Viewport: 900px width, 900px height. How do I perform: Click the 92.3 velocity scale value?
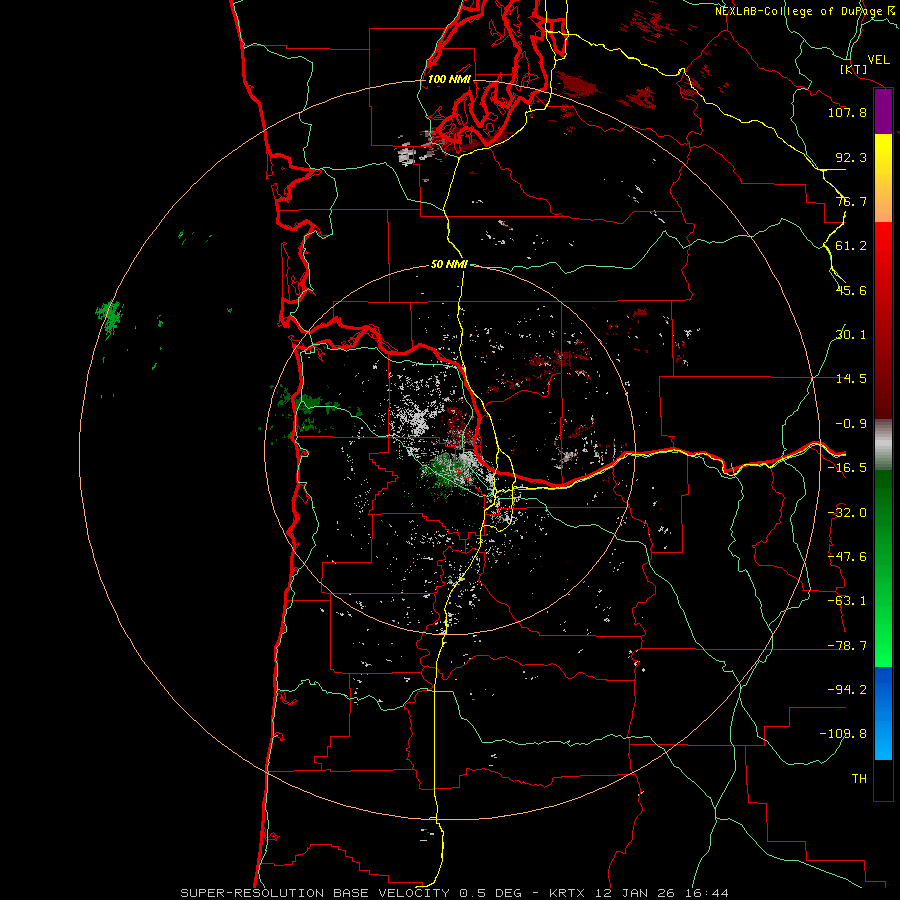(x=851, y=157)
